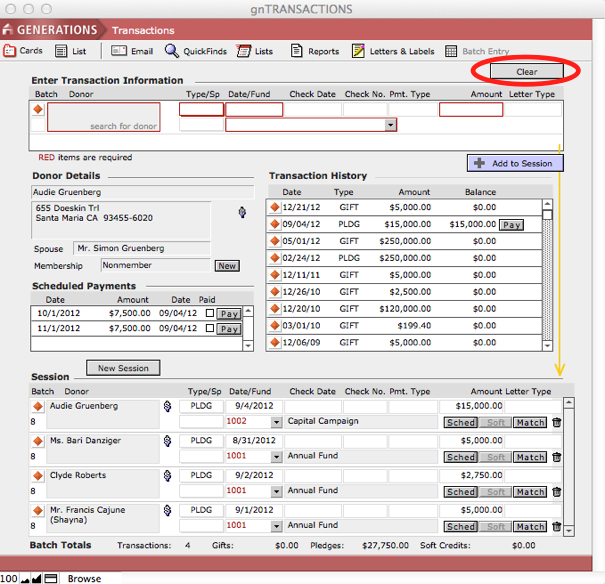Open the Email tool

pos(132,51)
